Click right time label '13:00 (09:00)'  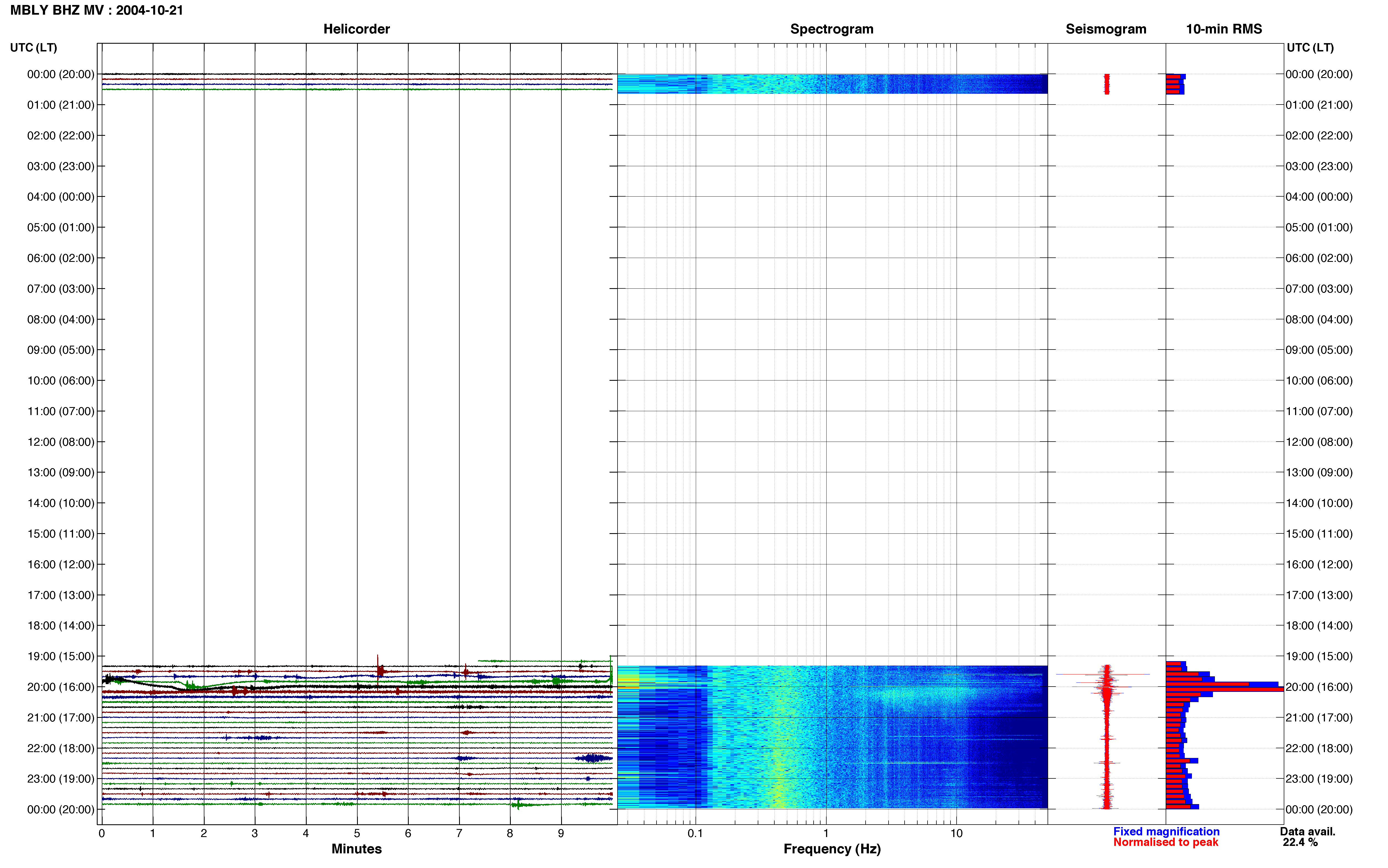[1319, 473]
